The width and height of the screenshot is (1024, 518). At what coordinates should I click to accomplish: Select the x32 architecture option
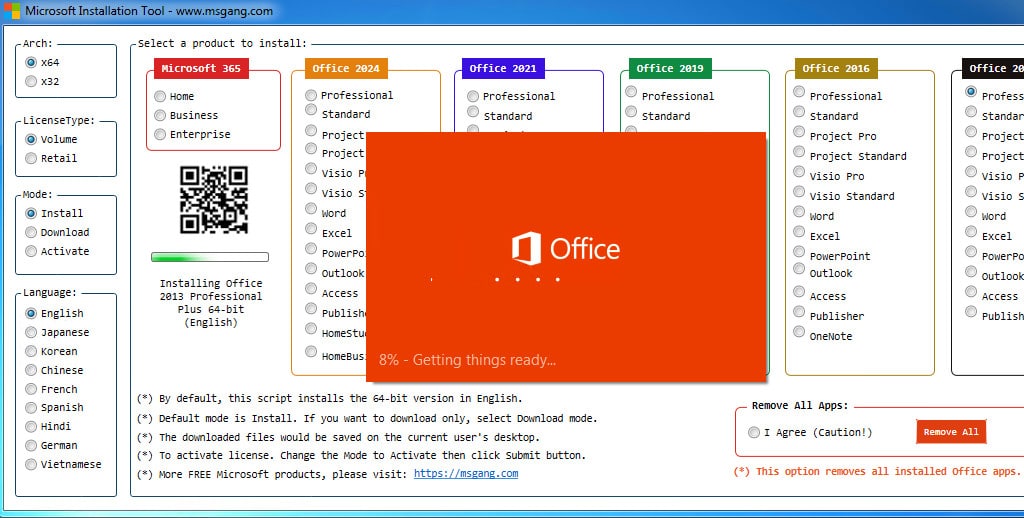point(31,82)
